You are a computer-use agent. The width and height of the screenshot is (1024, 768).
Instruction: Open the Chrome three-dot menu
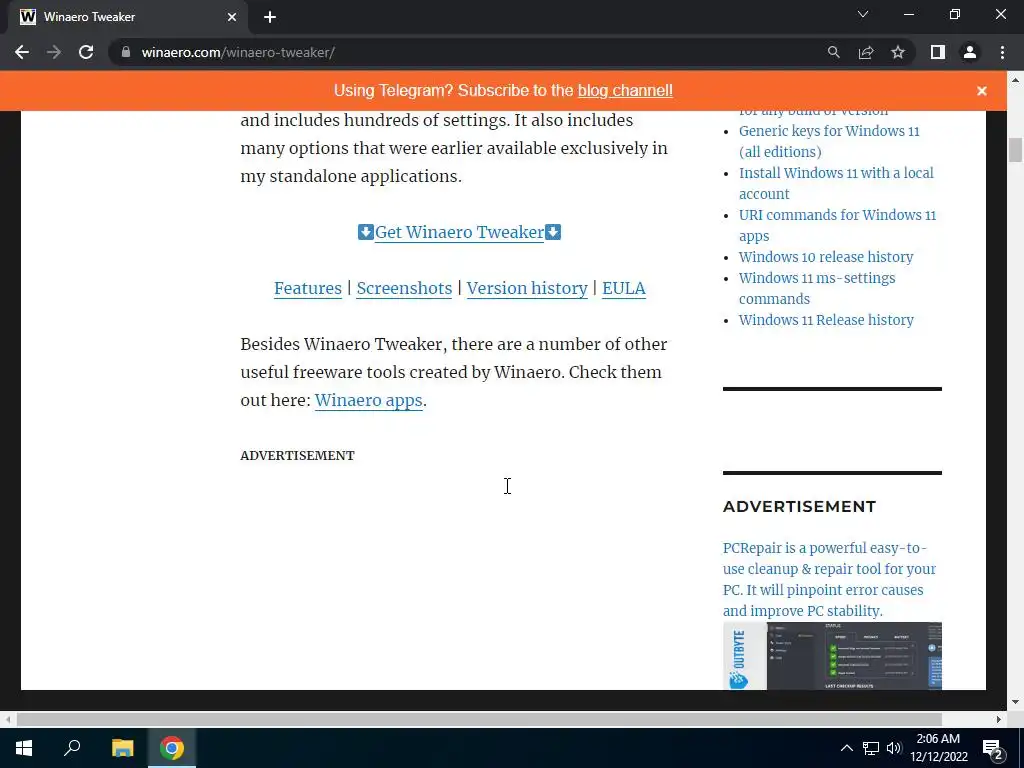pos(1002,52)
